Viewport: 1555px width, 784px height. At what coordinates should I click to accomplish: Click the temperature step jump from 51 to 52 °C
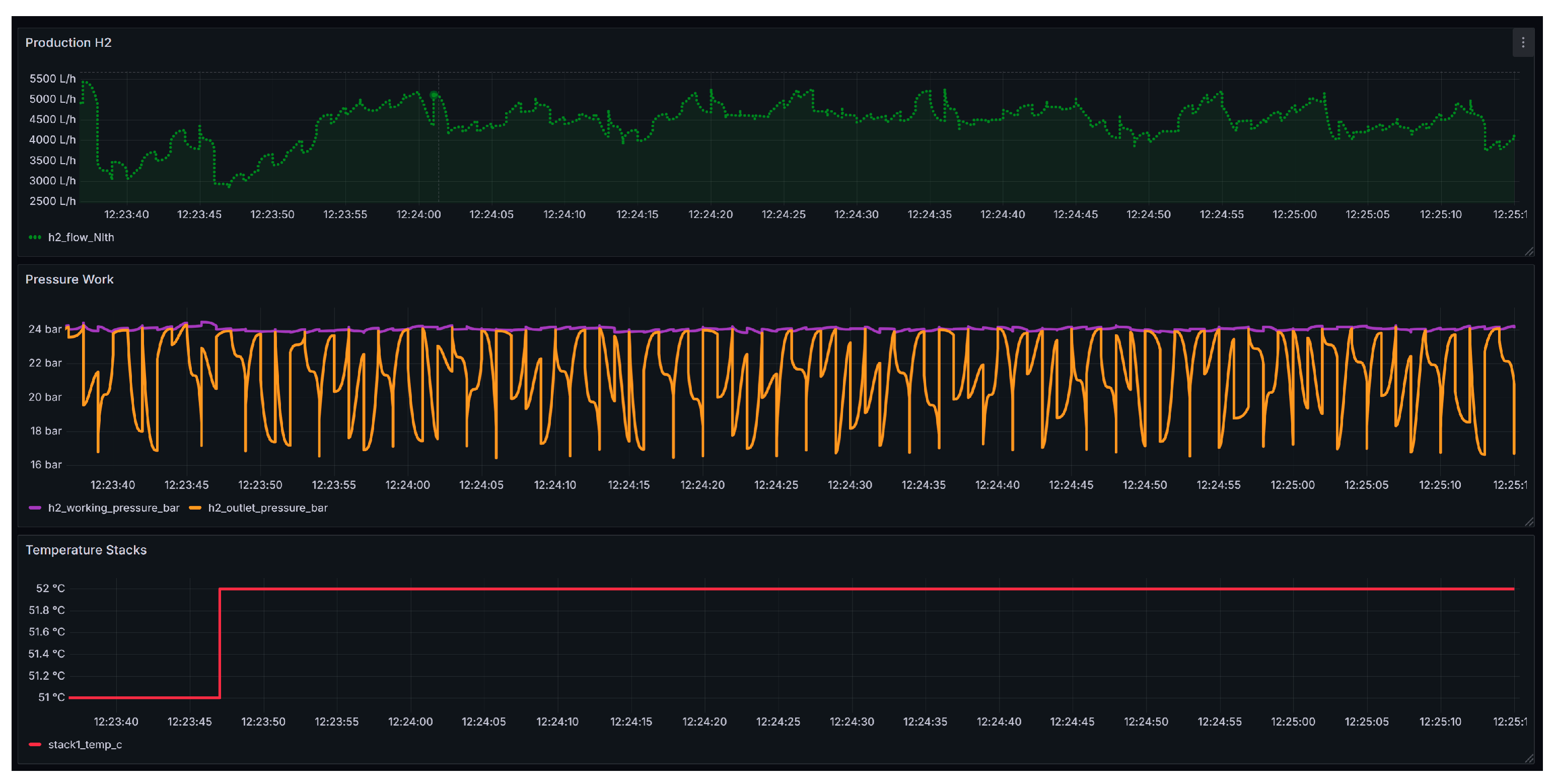(220, 643)
